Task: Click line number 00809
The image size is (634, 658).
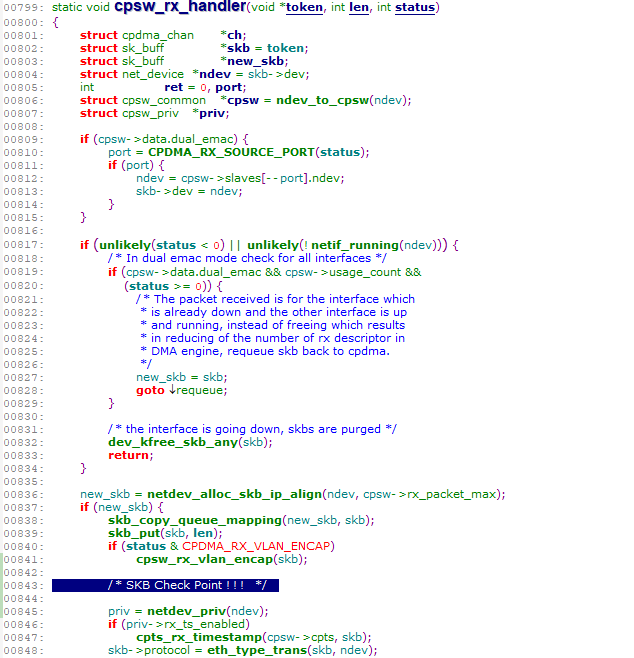Action: point(23,140)
